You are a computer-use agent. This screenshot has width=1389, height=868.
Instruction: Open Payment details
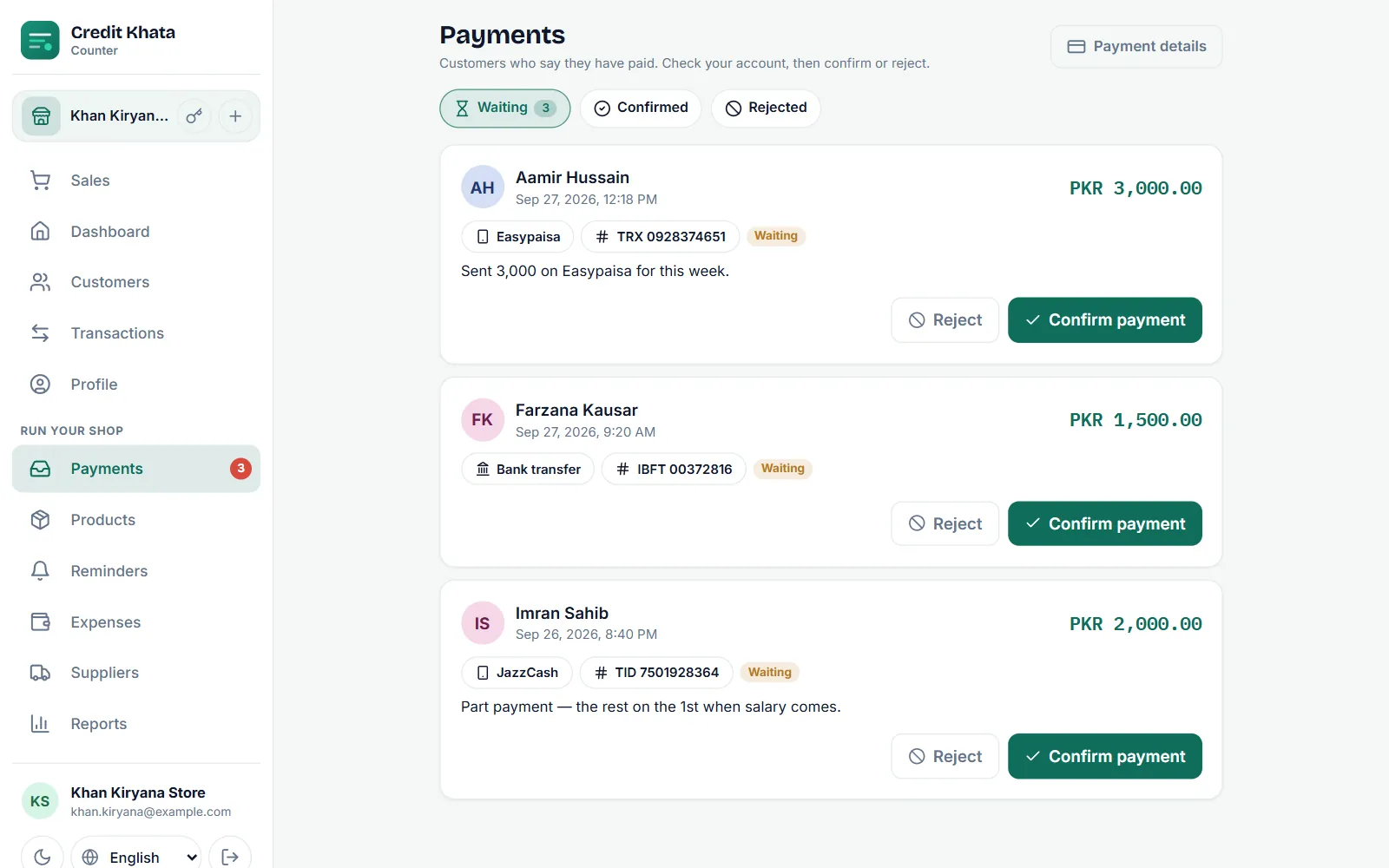coord(1136,47)
